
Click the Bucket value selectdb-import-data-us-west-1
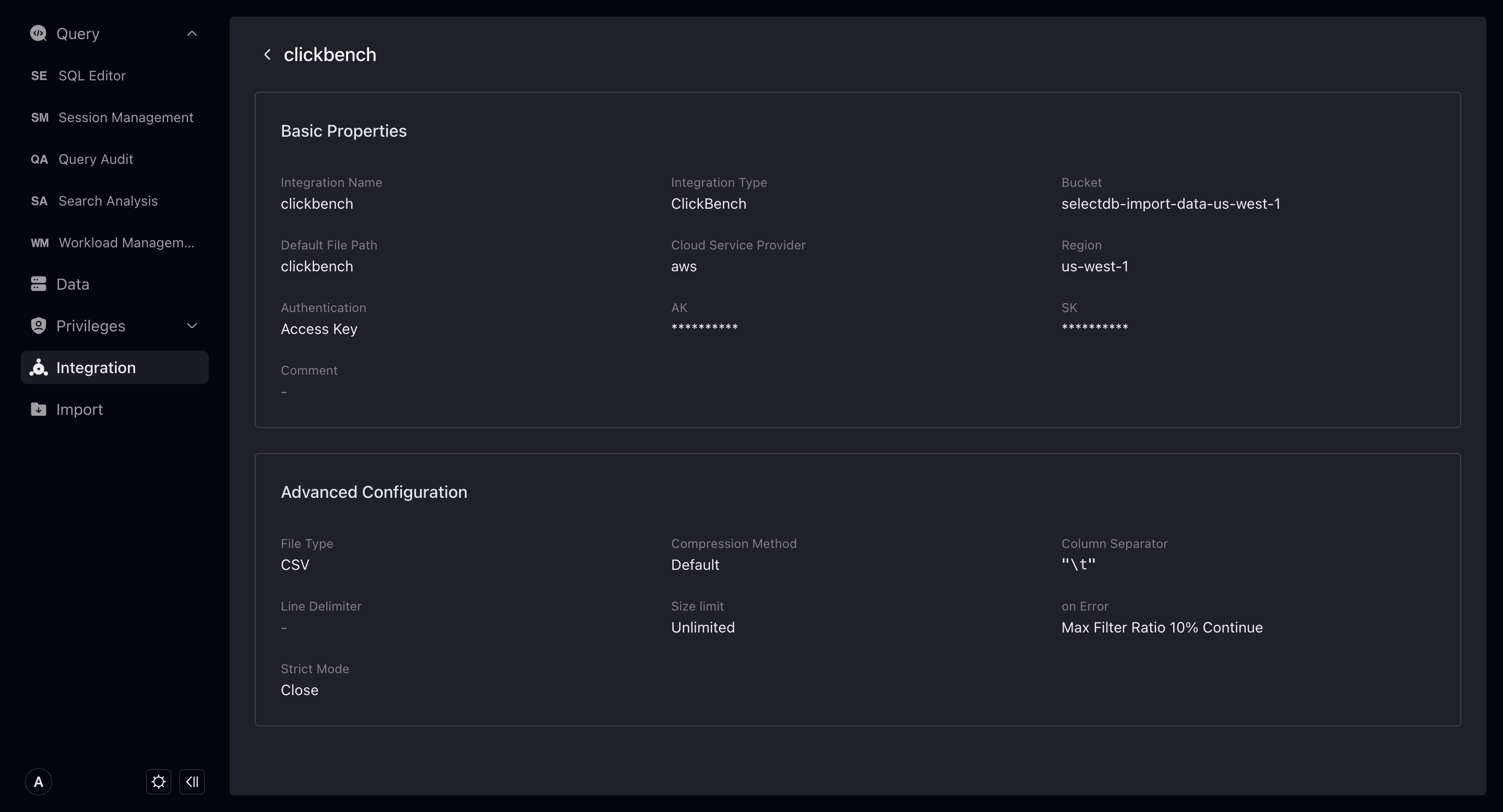pyautogui.click(x=1171, y=204)
